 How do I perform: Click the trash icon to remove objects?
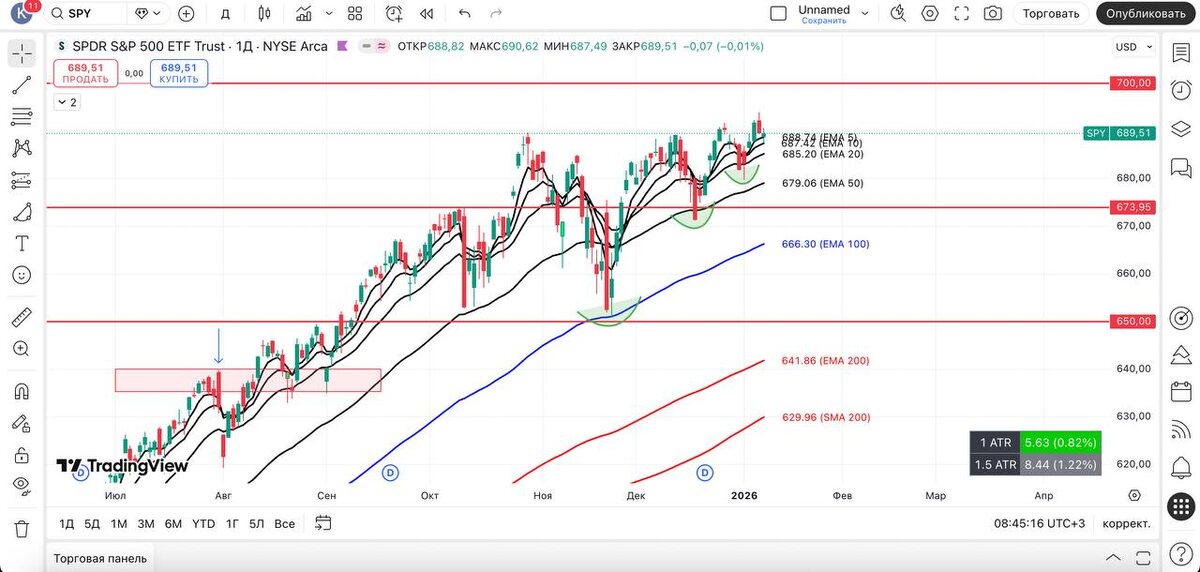(x=21, y=528)
